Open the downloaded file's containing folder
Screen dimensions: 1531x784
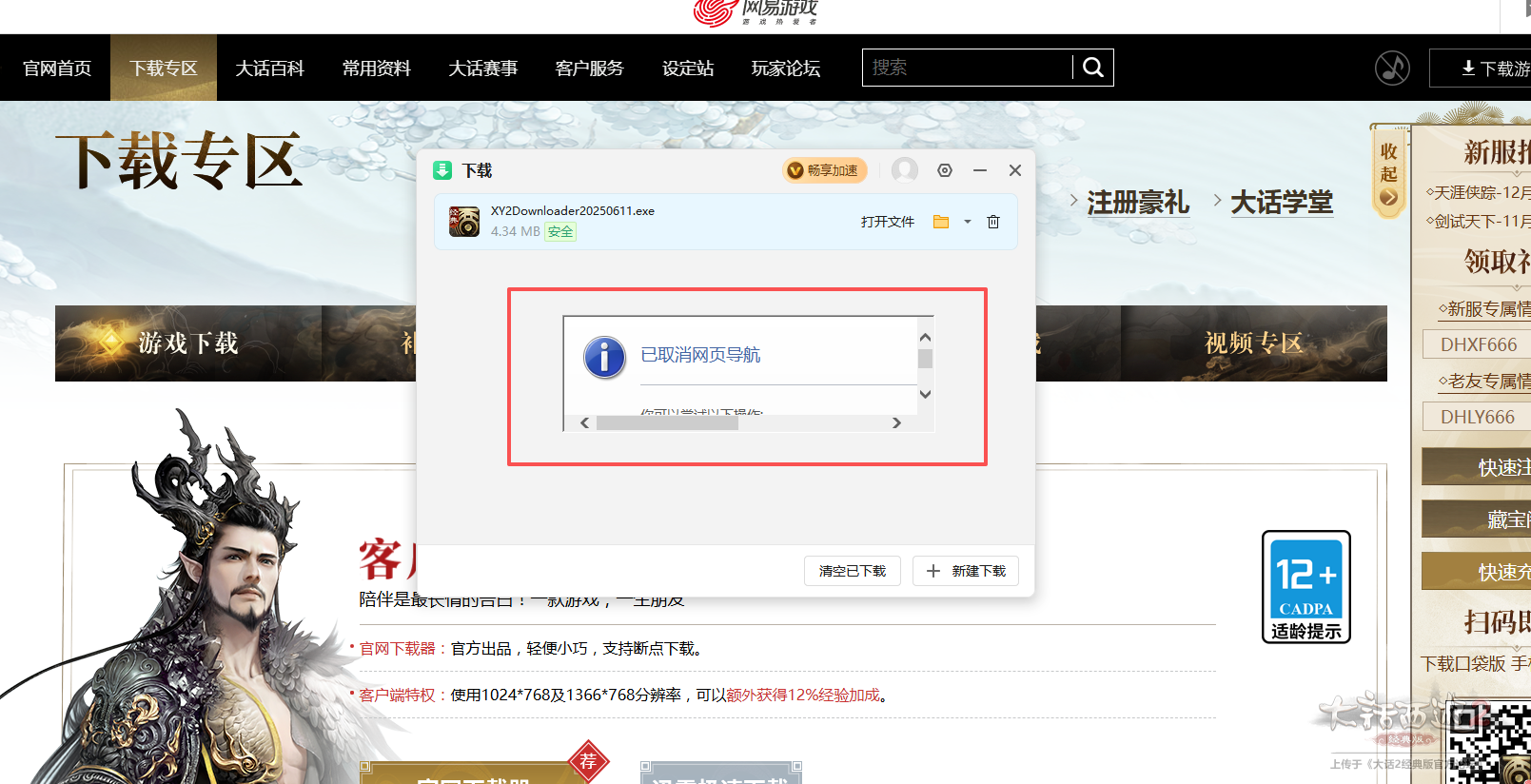pos(940,222)
